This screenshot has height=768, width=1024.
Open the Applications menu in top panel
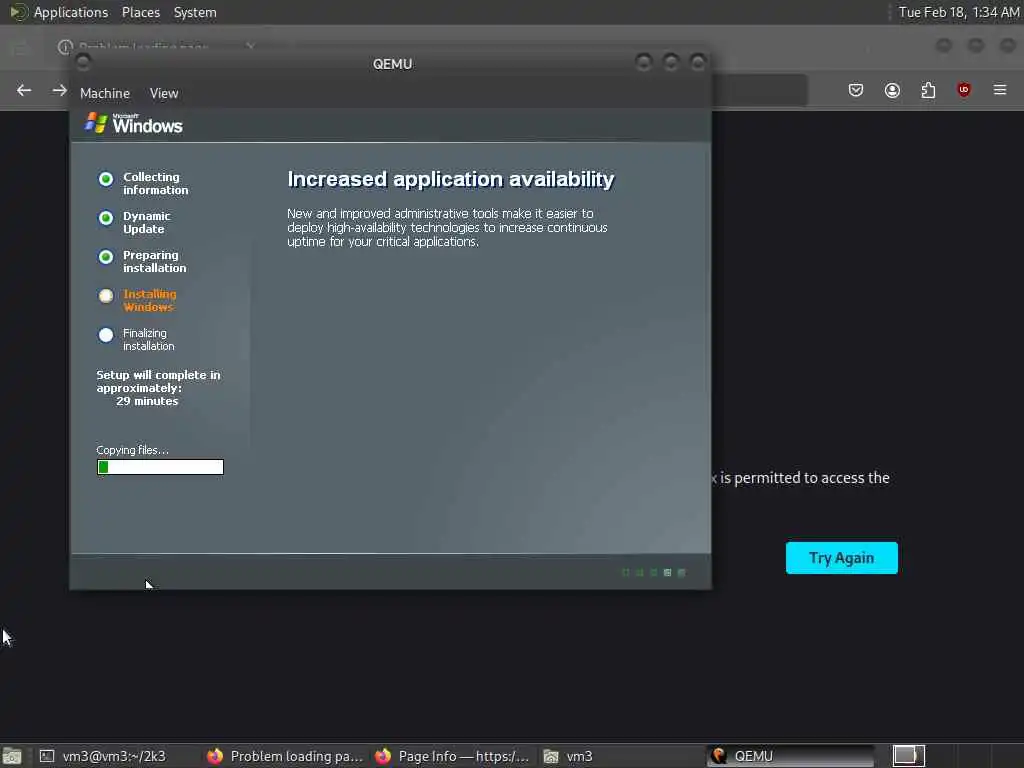pyautogui.click(x=71, y=12)
